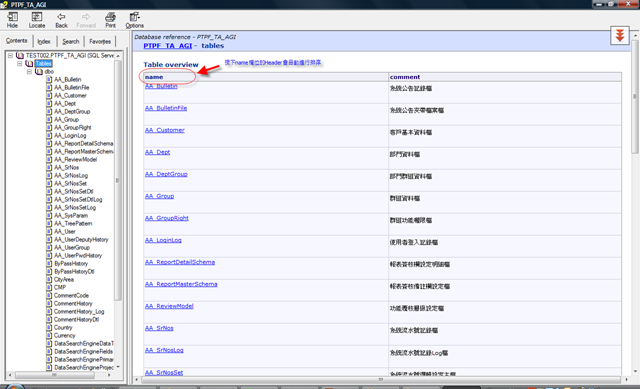Collapse the Tables tree node
Image resolution: width=640 pixels, height=389 pixels.
[x=20, y=63]
